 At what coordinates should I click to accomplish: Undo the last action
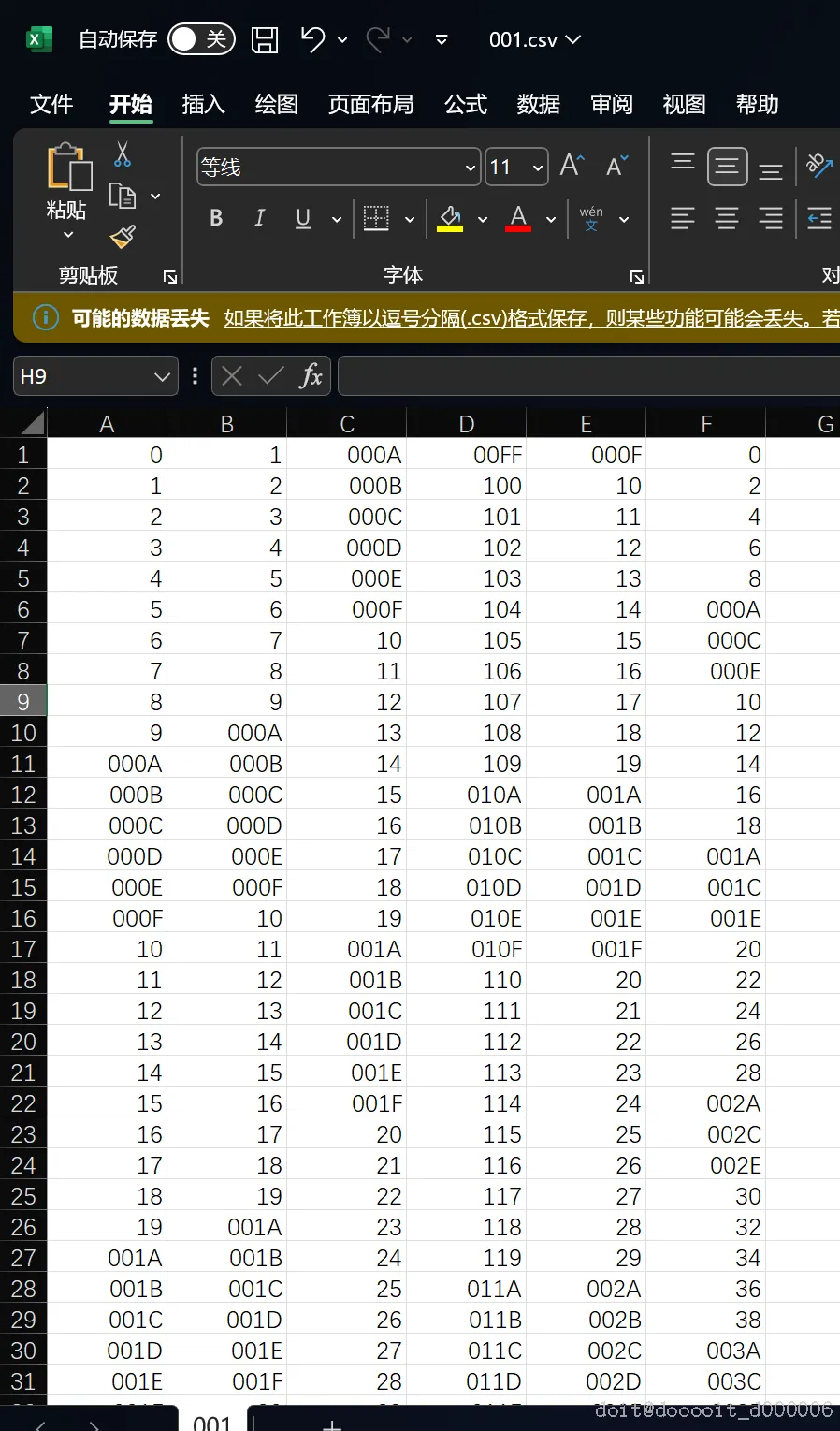tap(312, 39)
